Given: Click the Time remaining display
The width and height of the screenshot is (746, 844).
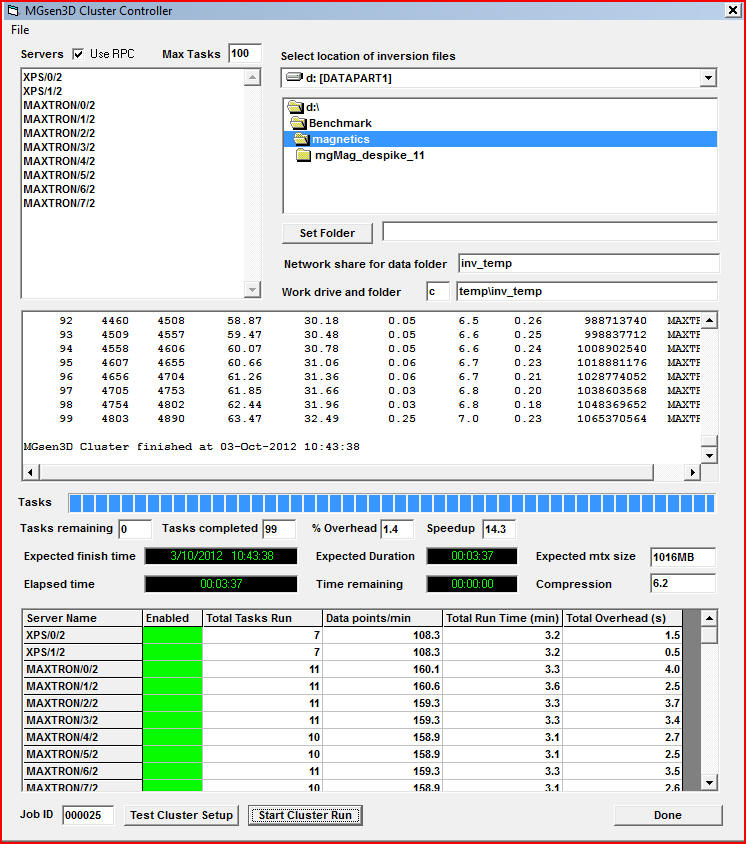Looking at the screenshot, I should (x=472, y=584).
